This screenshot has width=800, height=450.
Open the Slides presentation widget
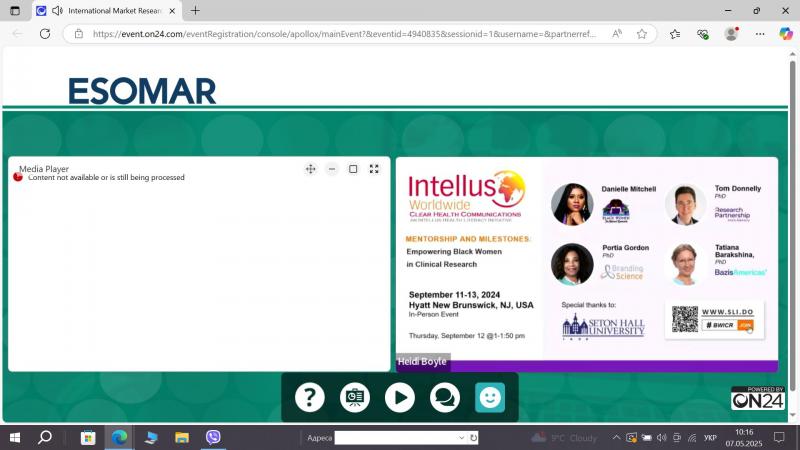pyautogui.click(x=355, y=397)
